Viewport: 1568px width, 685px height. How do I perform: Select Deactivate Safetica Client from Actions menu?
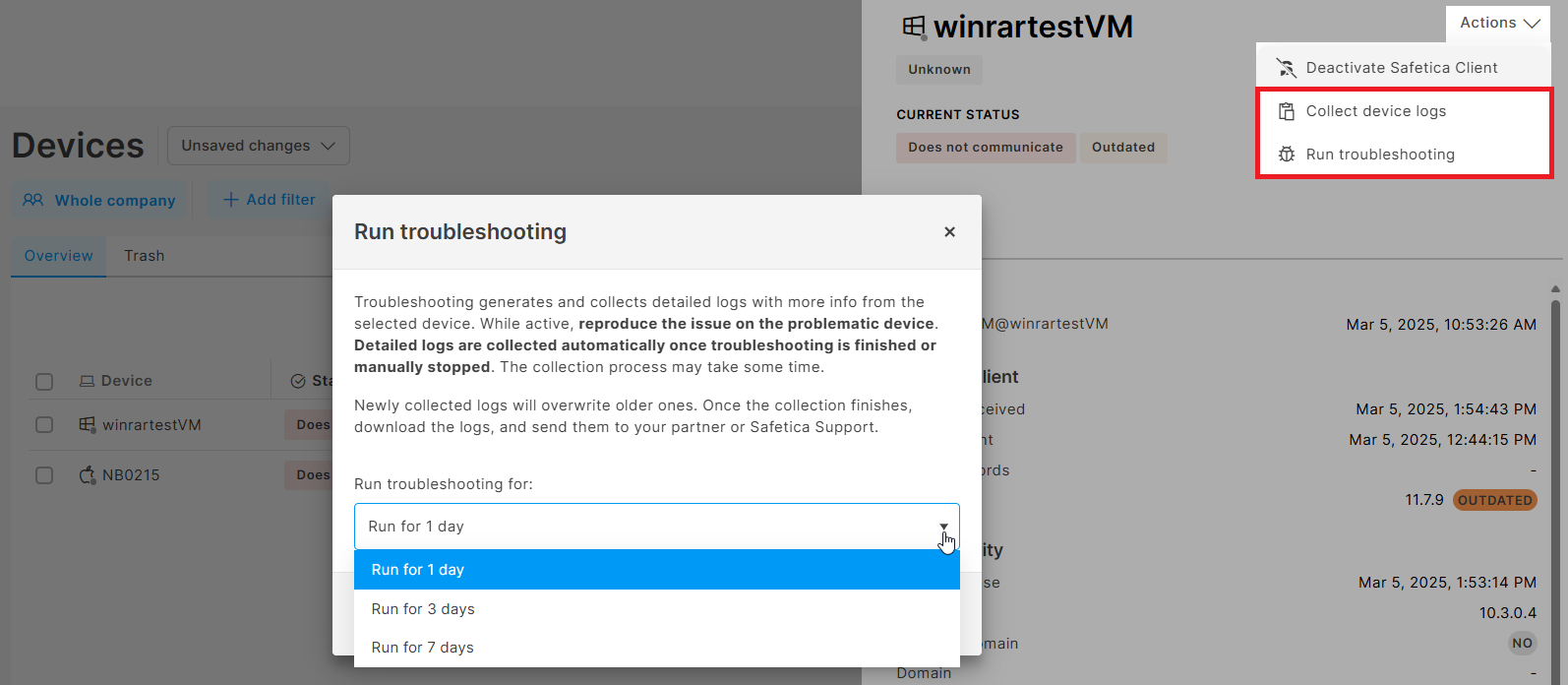coord(1404,68)
